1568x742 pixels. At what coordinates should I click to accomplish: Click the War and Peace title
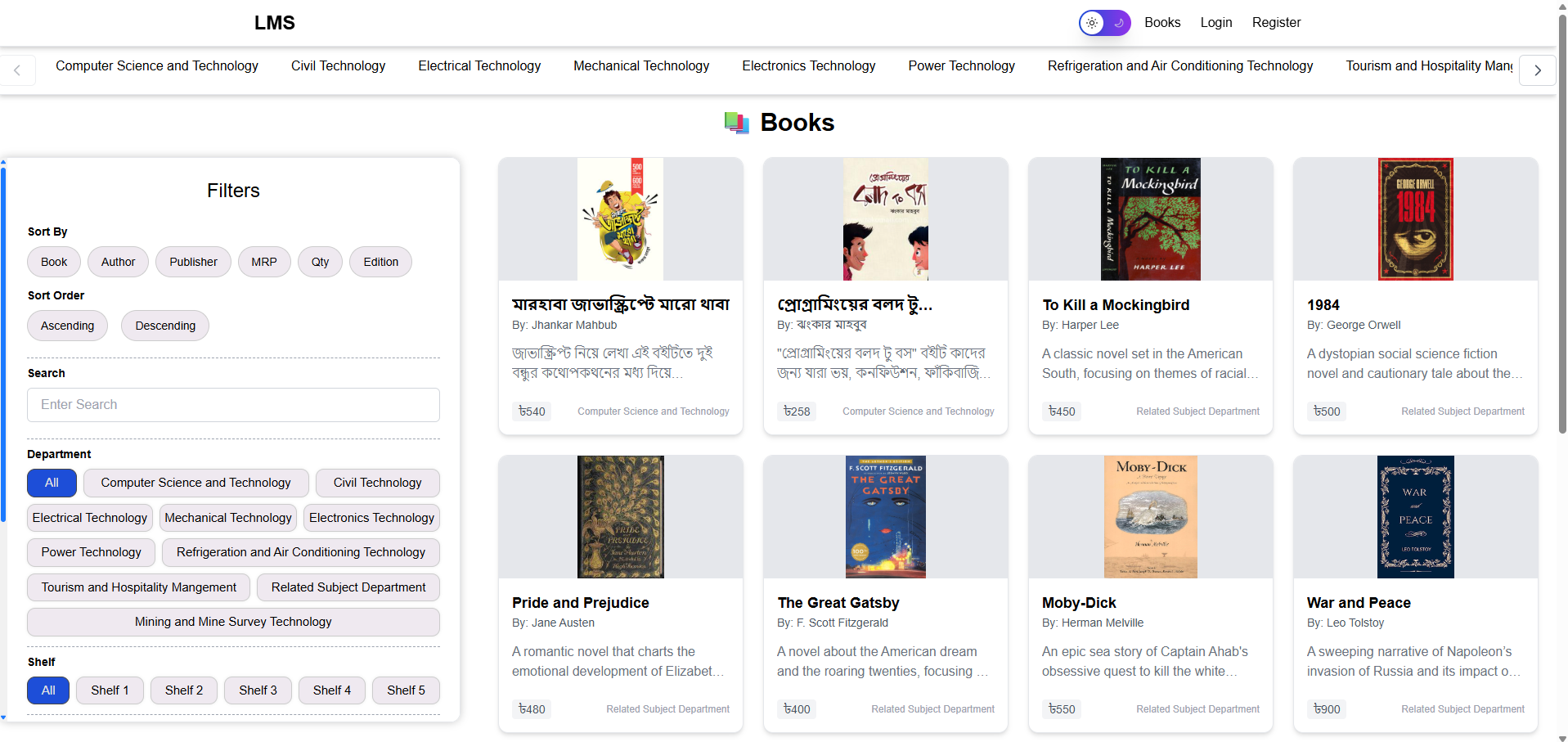tap(1359, 603)
